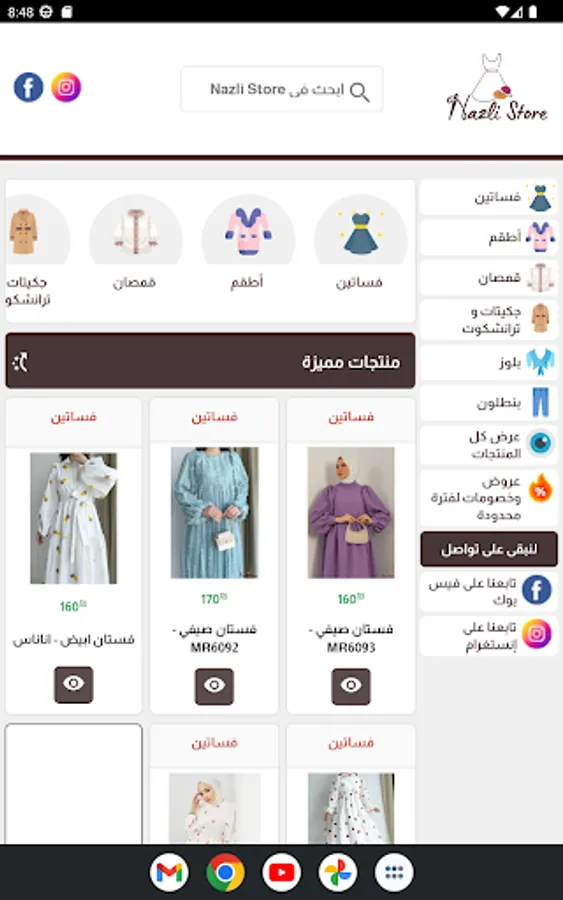Focus the Nazli Store search field

click(x=282, y=90)
